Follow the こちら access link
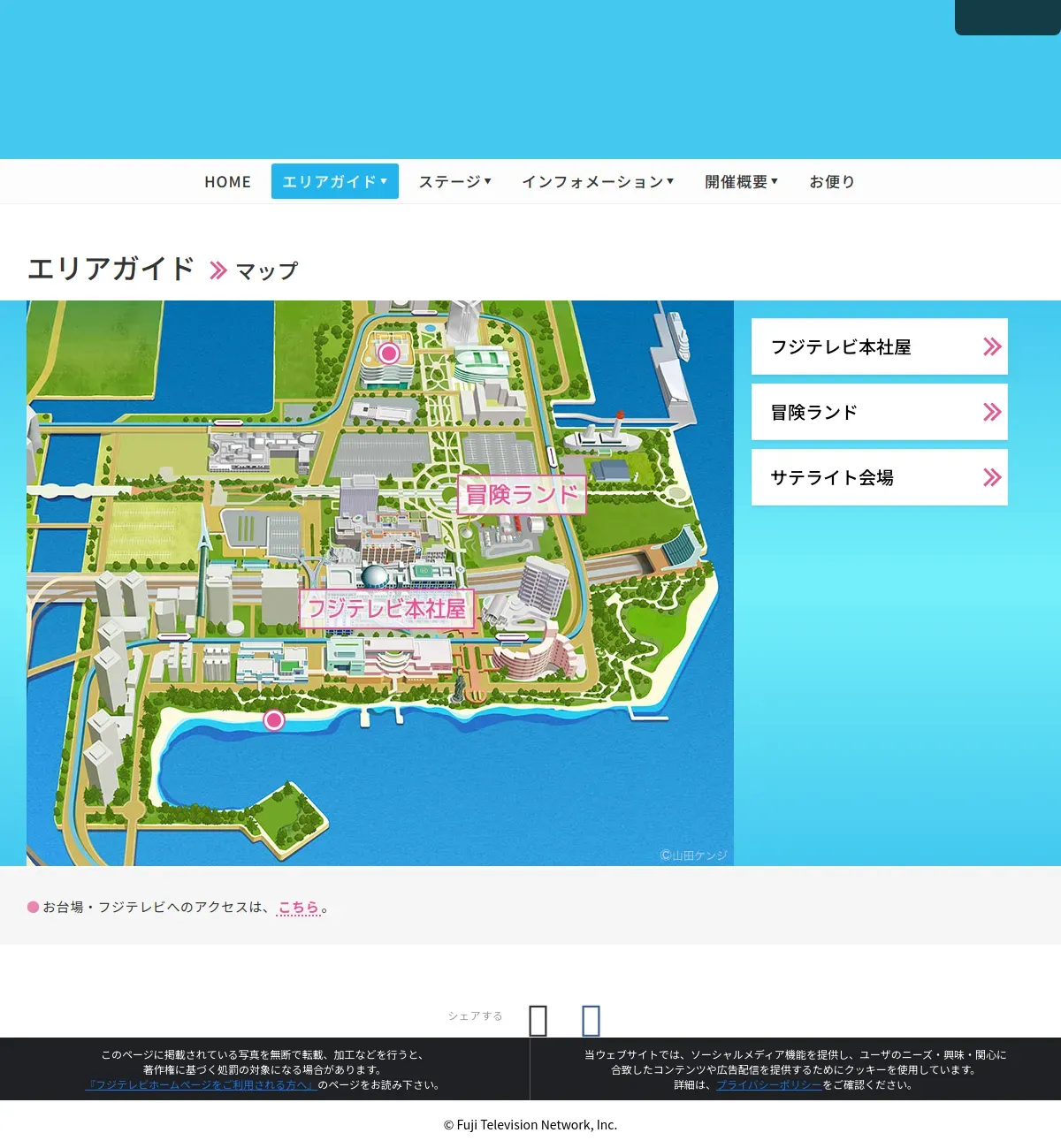1061x1148 pixels. pos(298,908)
